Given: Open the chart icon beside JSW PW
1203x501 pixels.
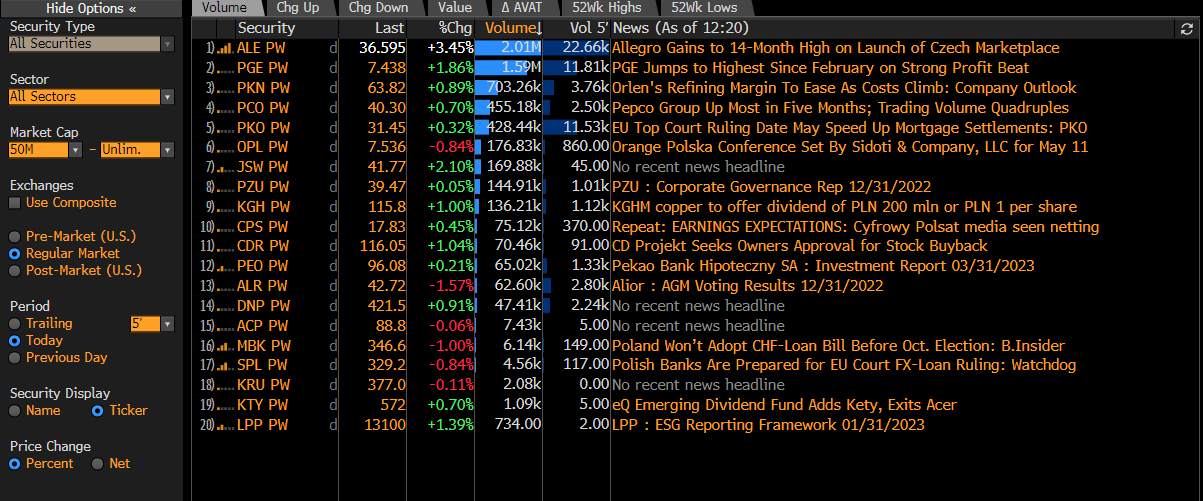Looking at the screenshot, I should (x=225, y=167).
